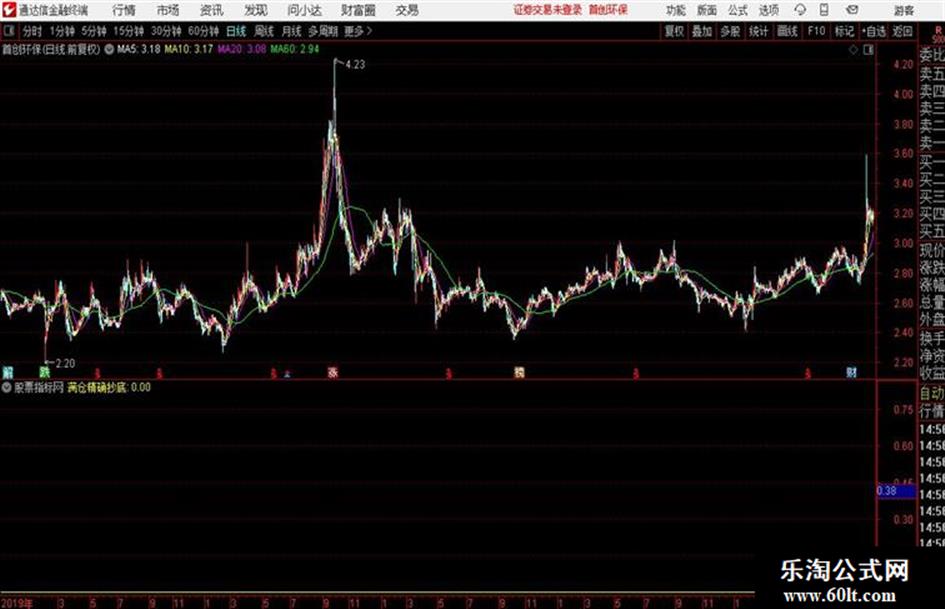Switch to the 分时 period tab
Image resolution: width=945 pixels, height=609 pixels.
(32, 31)
